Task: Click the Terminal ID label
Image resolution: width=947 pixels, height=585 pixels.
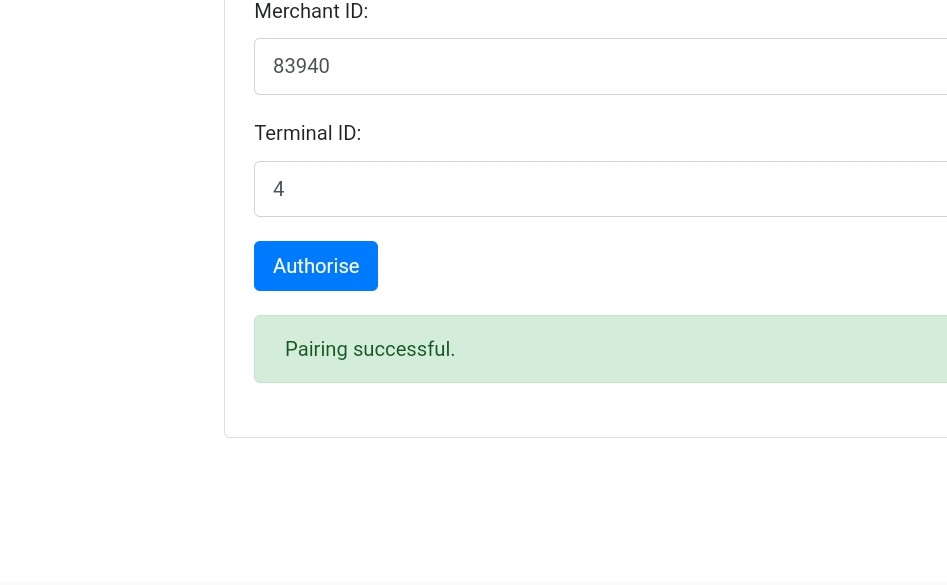Action: click(x=307, y=133)
